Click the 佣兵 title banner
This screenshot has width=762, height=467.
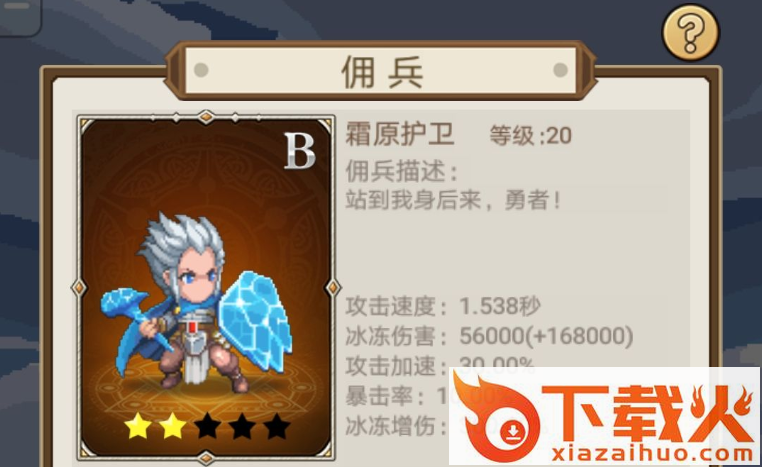click(382, 71)
